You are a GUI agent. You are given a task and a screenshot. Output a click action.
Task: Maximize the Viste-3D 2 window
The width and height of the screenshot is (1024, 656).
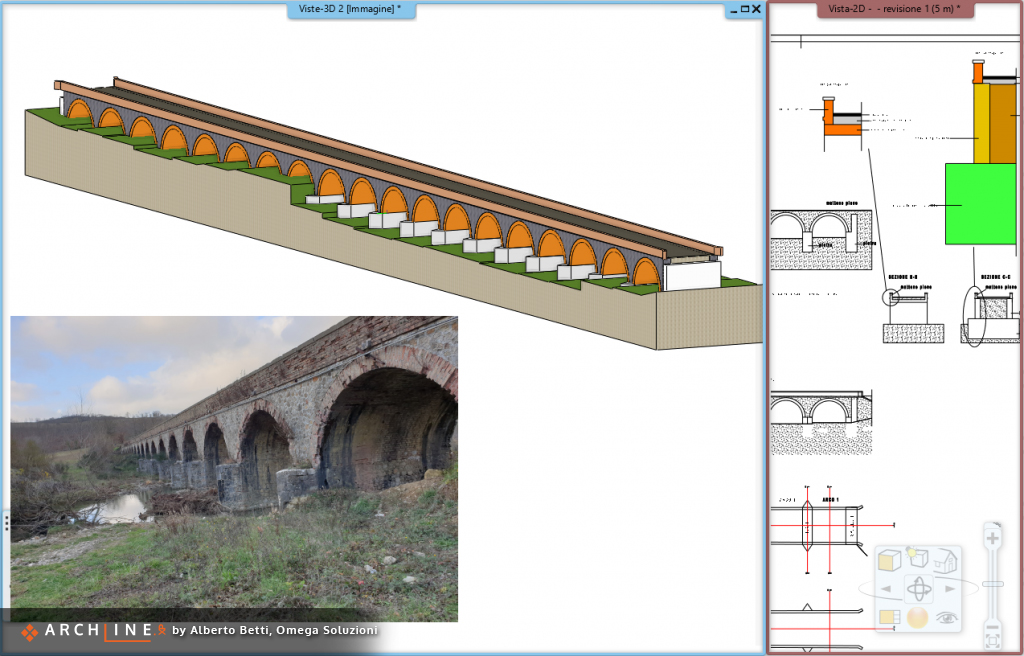click(745, 9)
